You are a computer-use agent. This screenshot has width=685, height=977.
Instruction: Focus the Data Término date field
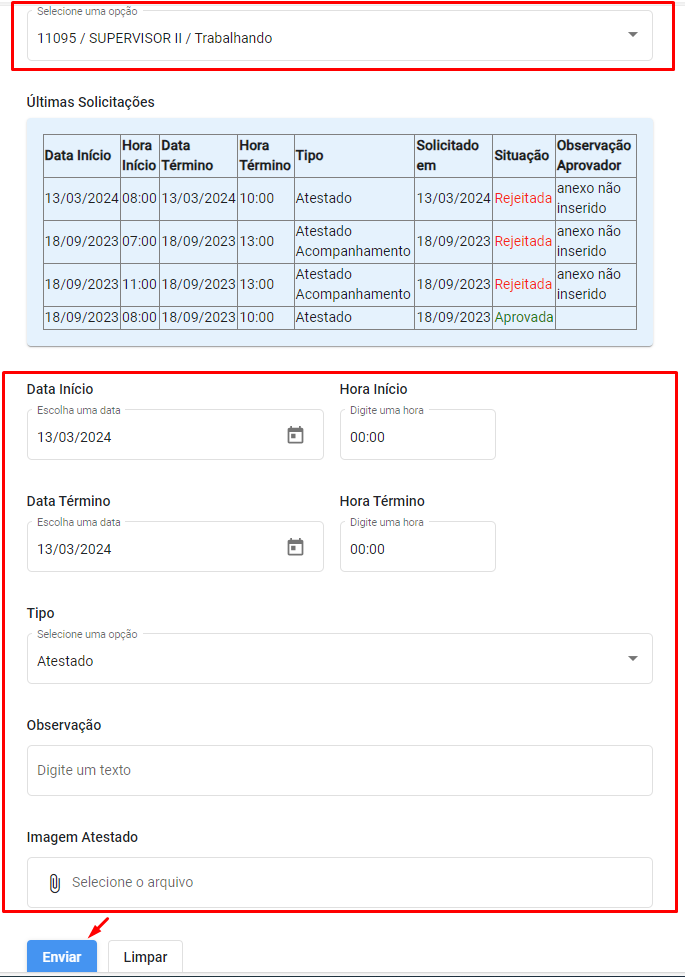coord(175,547)
